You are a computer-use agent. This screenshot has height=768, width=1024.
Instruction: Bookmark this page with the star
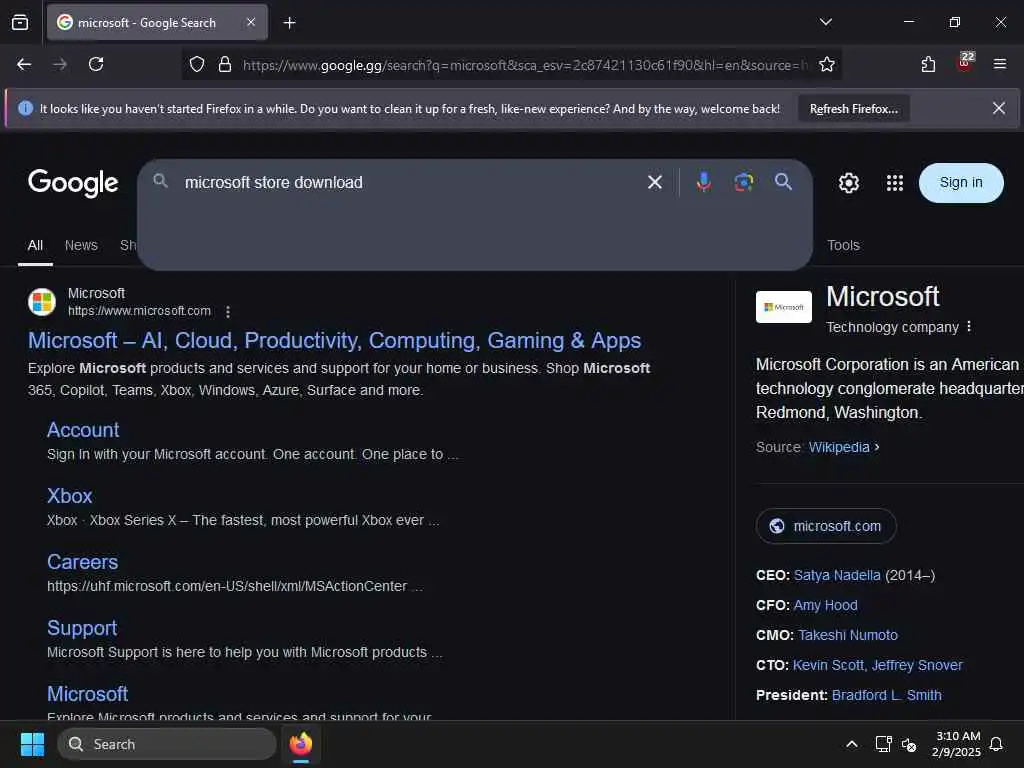(827, 64)
